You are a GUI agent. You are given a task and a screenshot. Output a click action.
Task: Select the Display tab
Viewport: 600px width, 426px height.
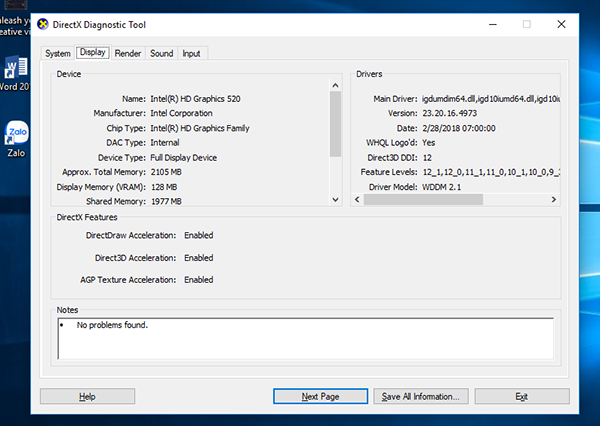[x=93, y=52]
